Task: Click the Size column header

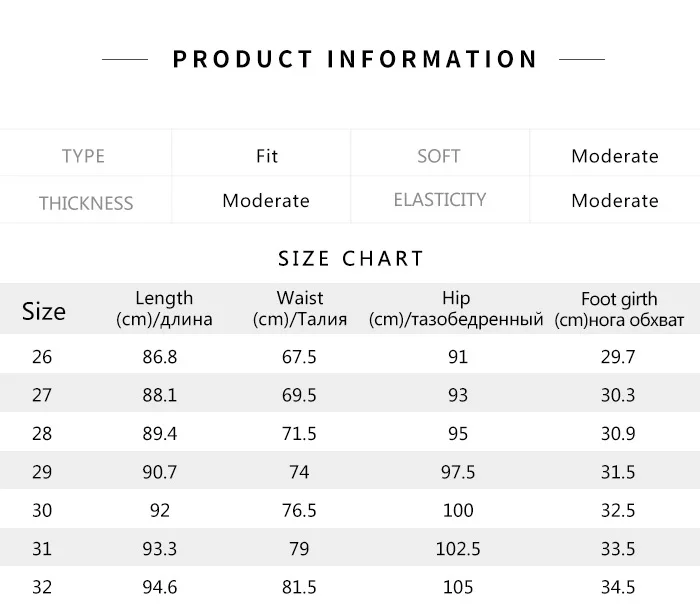Action: [x=44, y=311]
